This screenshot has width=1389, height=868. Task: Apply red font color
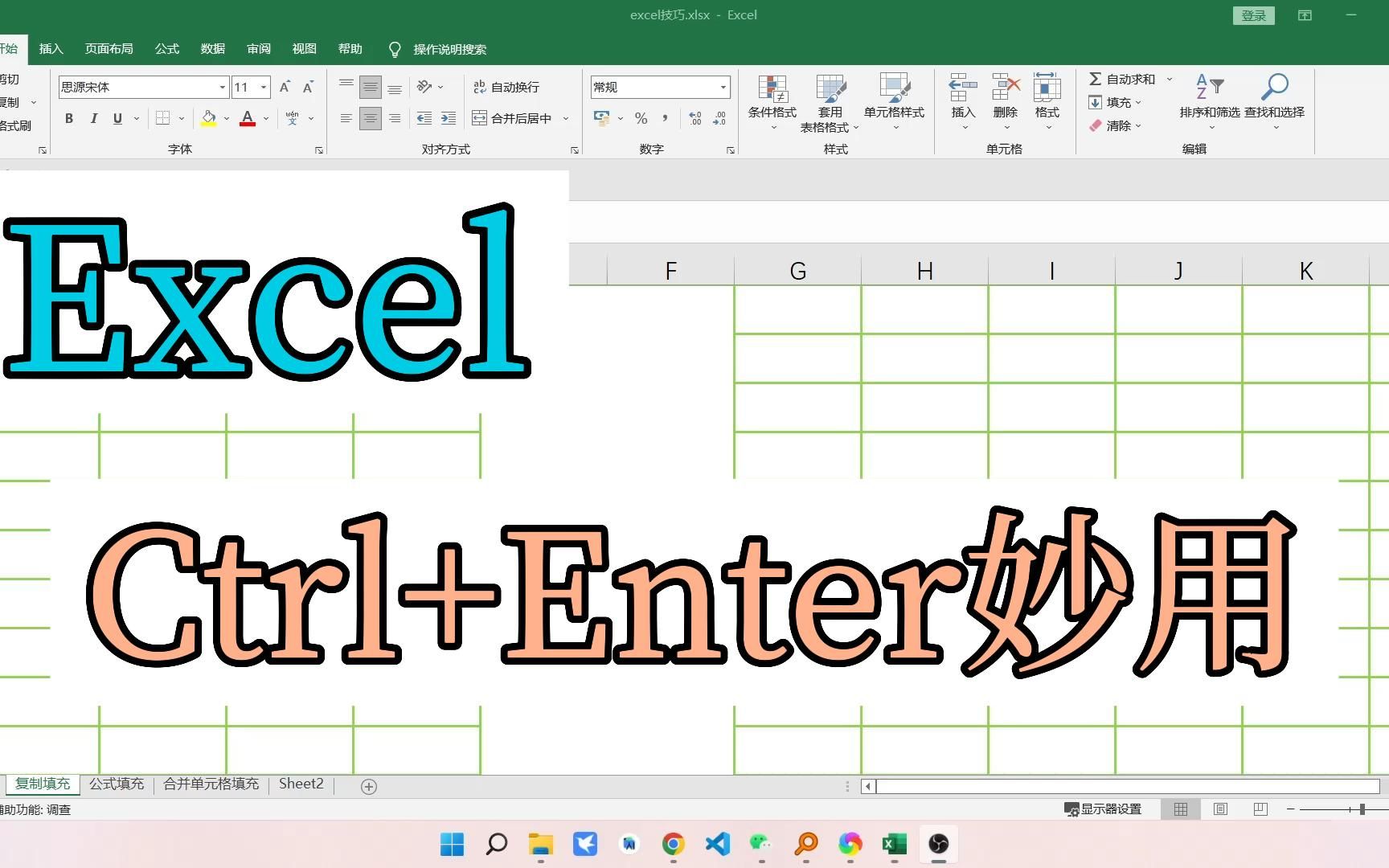[248, 118]
